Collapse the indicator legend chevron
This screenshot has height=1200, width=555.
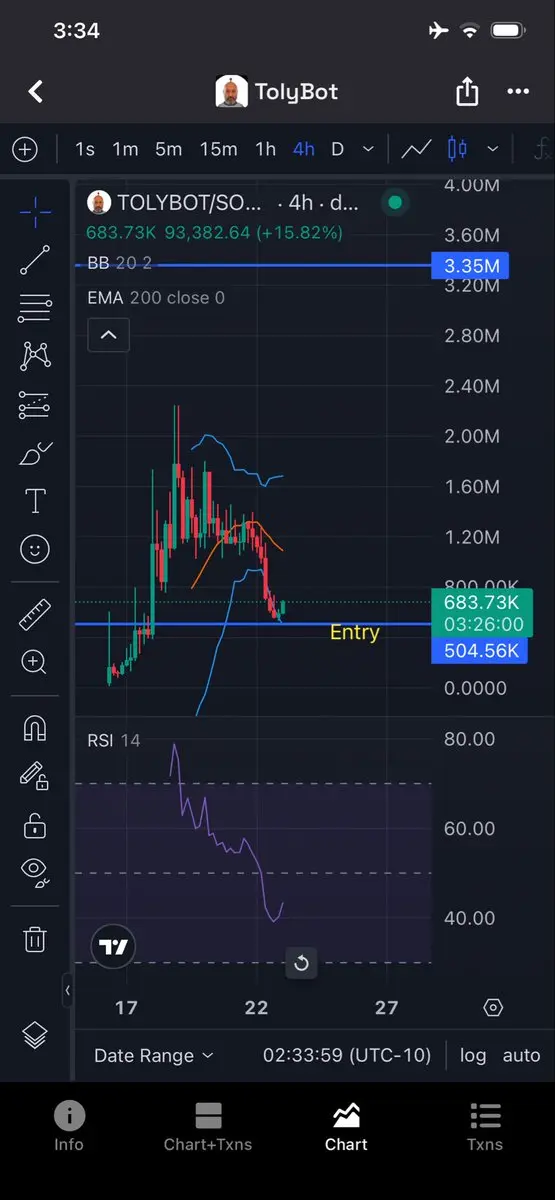pos(109,335)
